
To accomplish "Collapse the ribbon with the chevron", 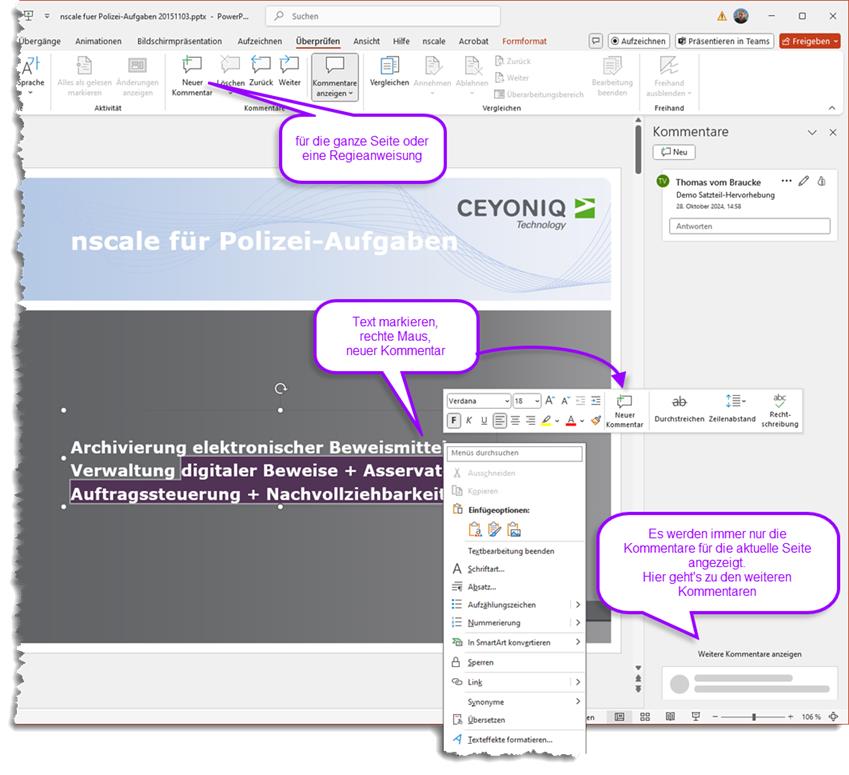I will pyautogui.click(x=832, y=108).
